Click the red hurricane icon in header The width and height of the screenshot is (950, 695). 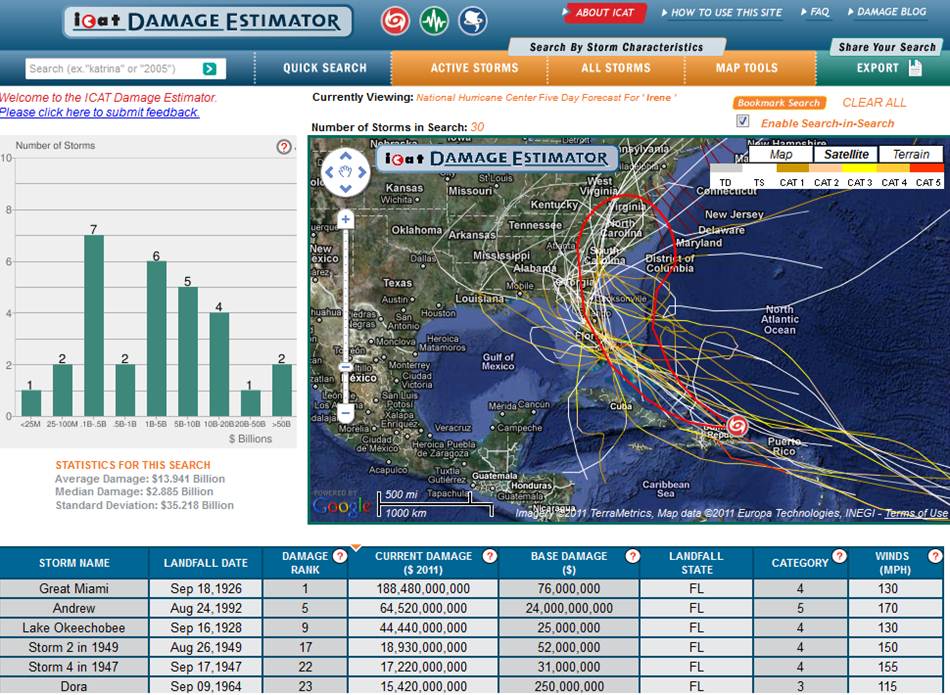point(395,21)
